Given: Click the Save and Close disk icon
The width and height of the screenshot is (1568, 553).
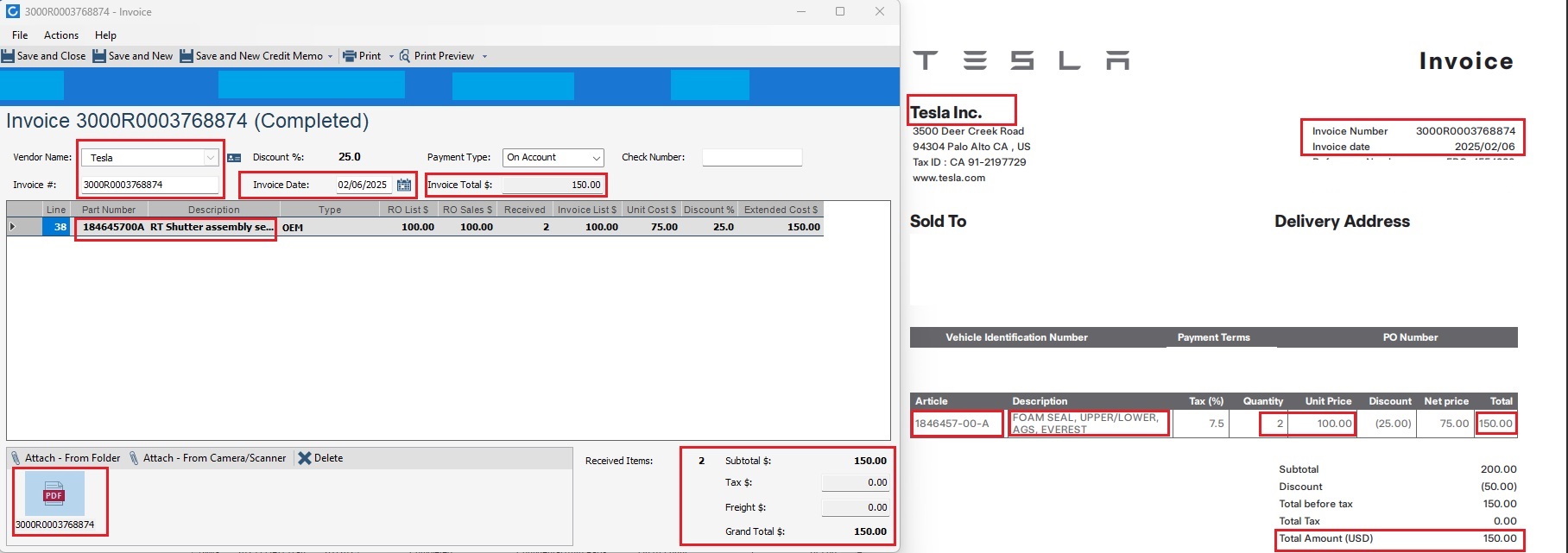Looking at the screenshot, I should [8, 56].
